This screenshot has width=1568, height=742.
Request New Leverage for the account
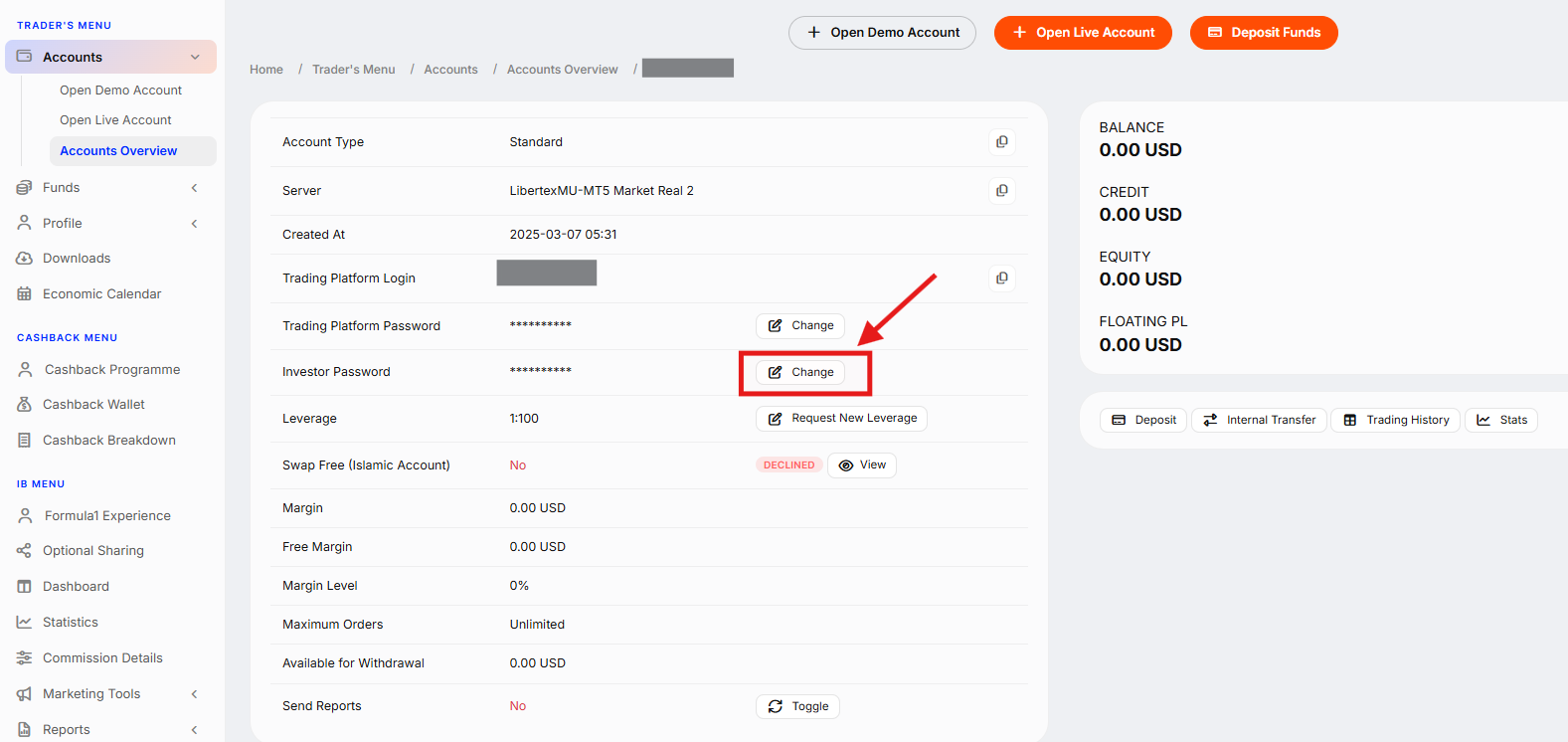coord(841,419)
